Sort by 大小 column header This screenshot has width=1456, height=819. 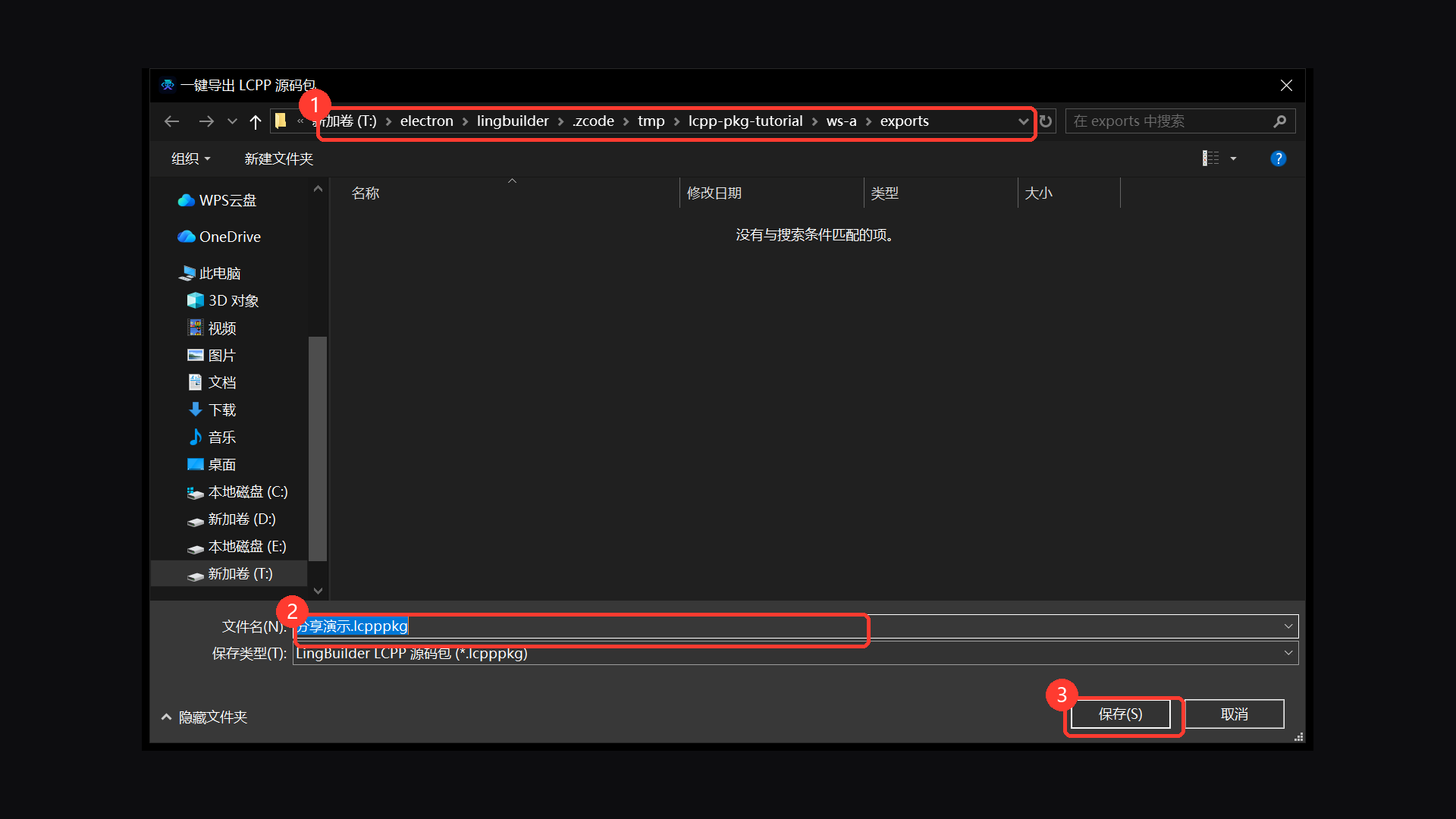coord(1069,193)
